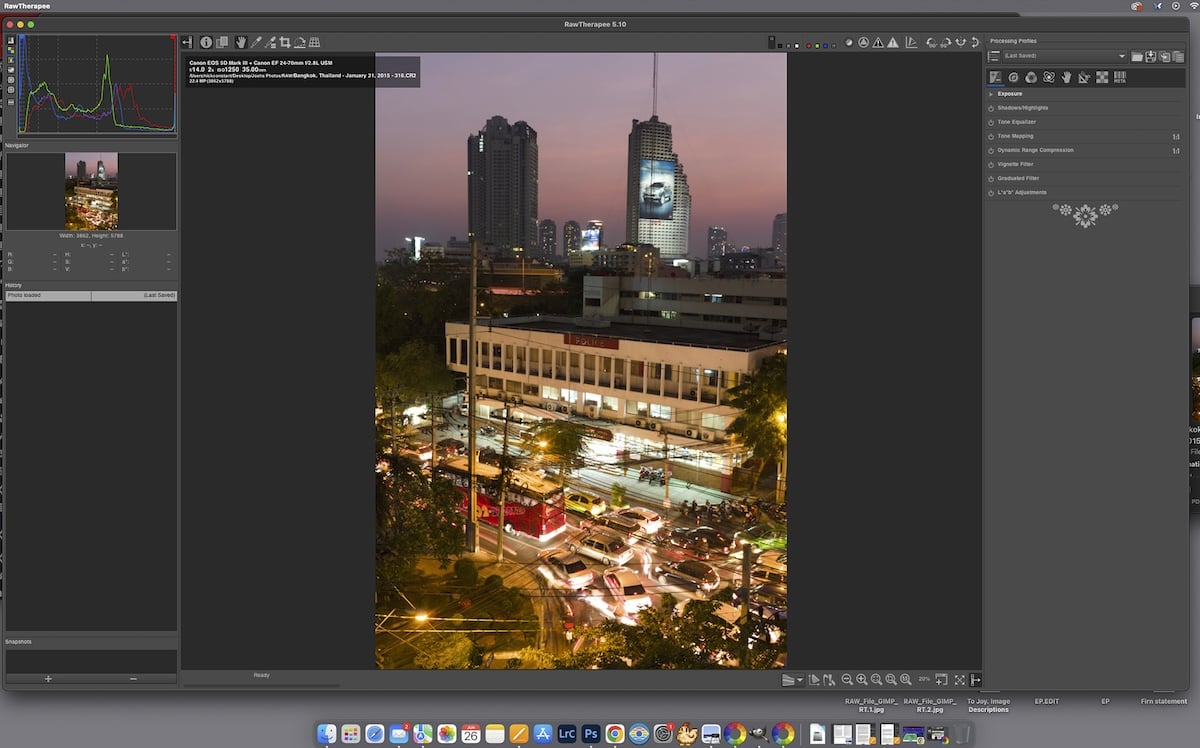Turn on the Vignette Filter power toggle
1200x748 pixels.
click(991, 164)
